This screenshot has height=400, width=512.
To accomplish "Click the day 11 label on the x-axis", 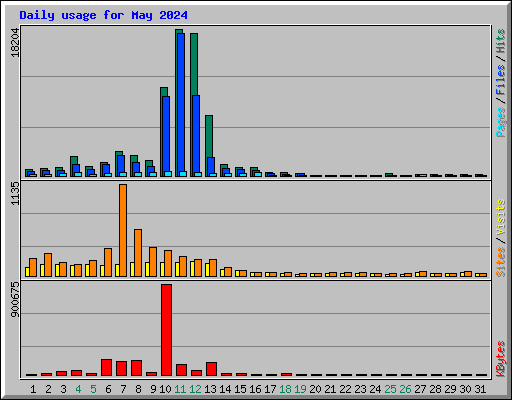I will tap(180, 389).
